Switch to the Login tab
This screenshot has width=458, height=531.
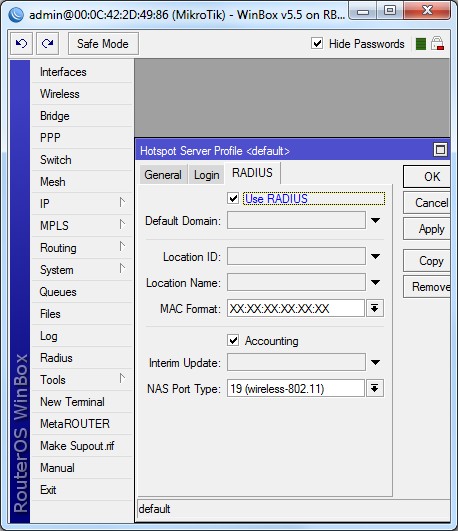click(206, 175)
